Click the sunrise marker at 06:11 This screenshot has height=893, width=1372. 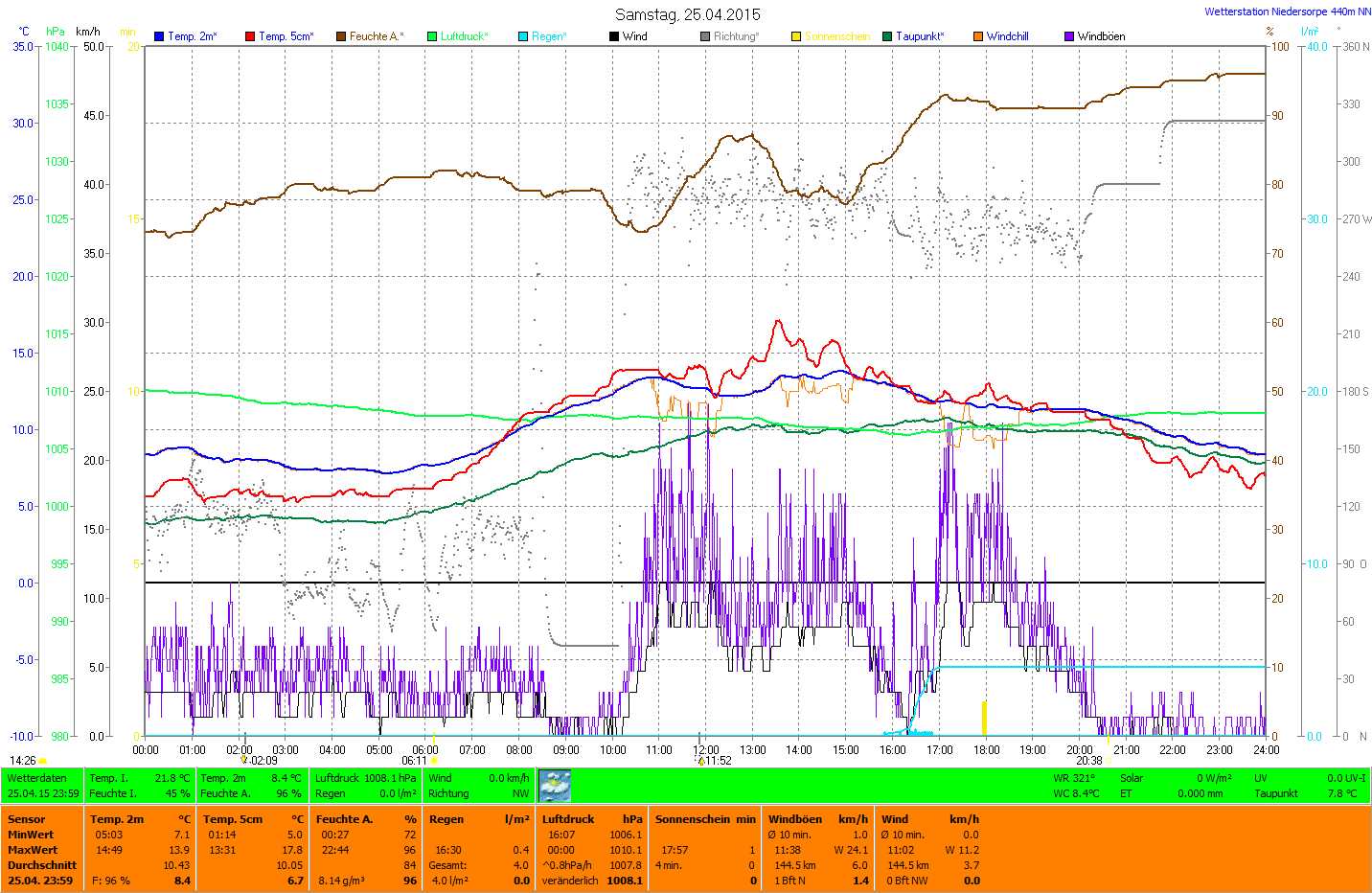(x=434, y=761)
